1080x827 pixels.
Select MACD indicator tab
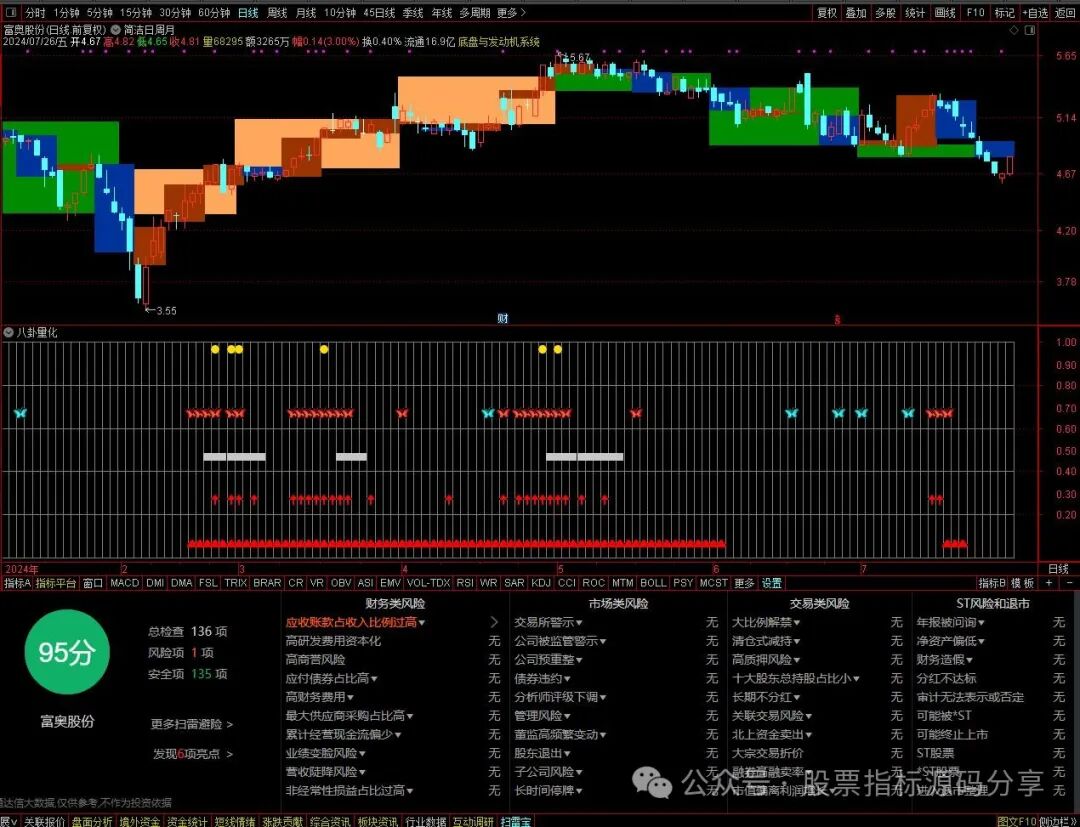coord(125,583)
